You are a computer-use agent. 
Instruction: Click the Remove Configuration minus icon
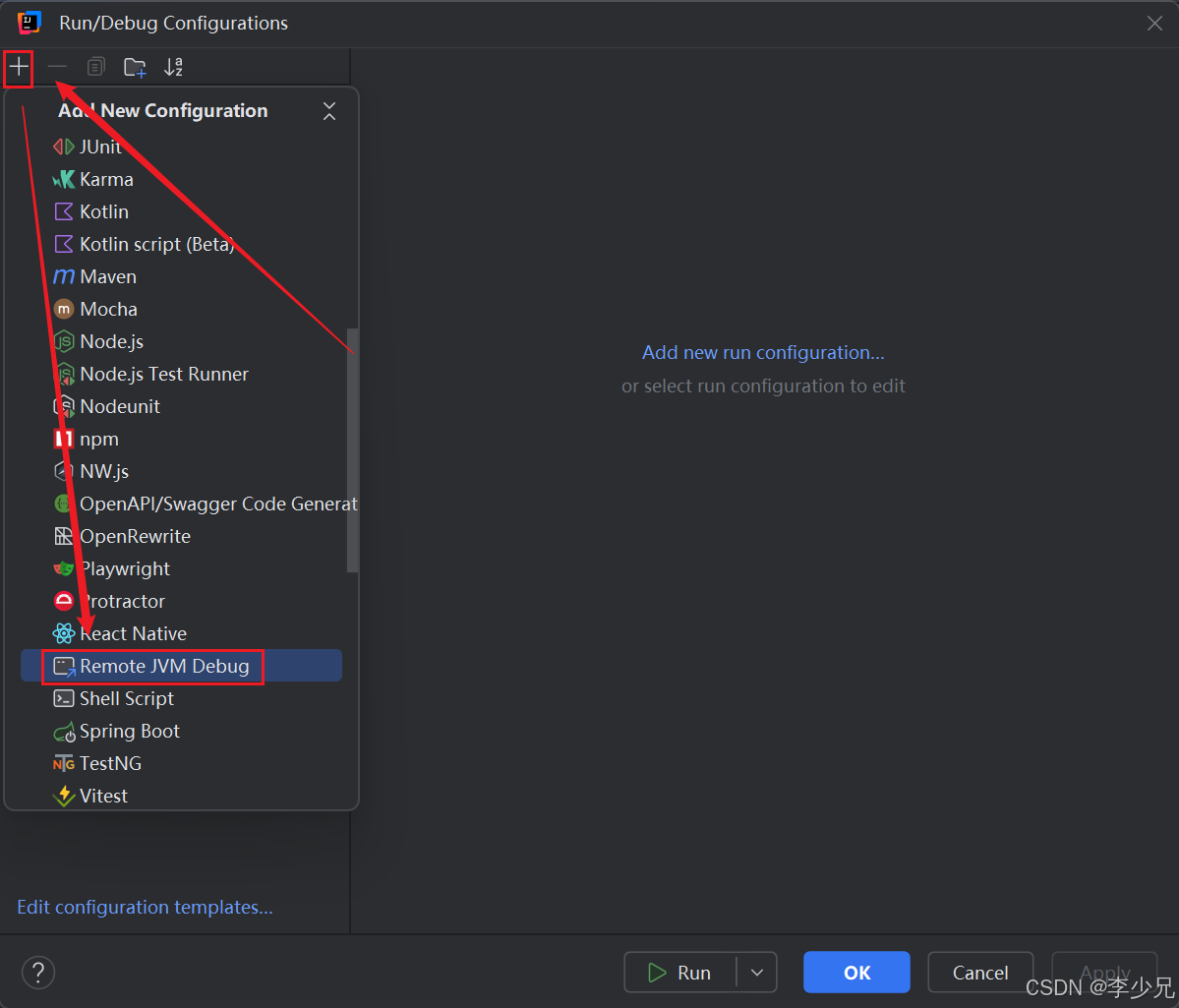57,67
